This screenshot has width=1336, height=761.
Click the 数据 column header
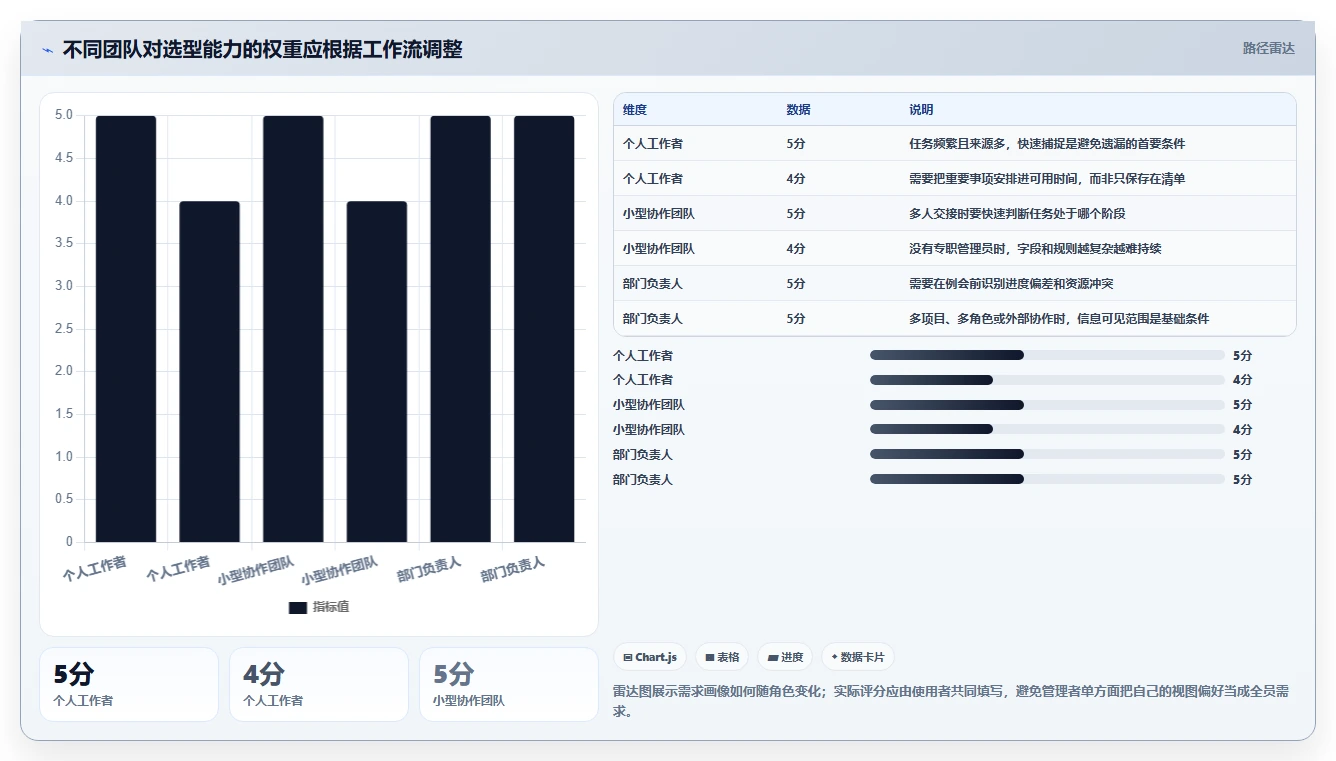click(799, 110)
